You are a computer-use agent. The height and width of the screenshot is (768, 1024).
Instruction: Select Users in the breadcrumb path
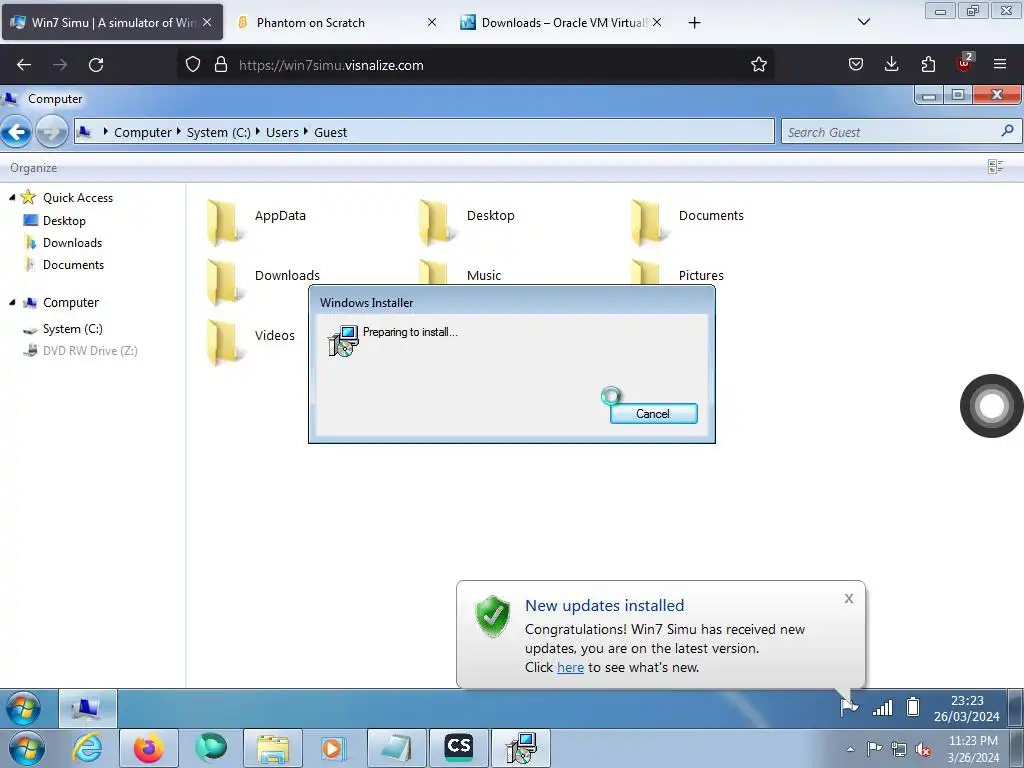point(282,133)
